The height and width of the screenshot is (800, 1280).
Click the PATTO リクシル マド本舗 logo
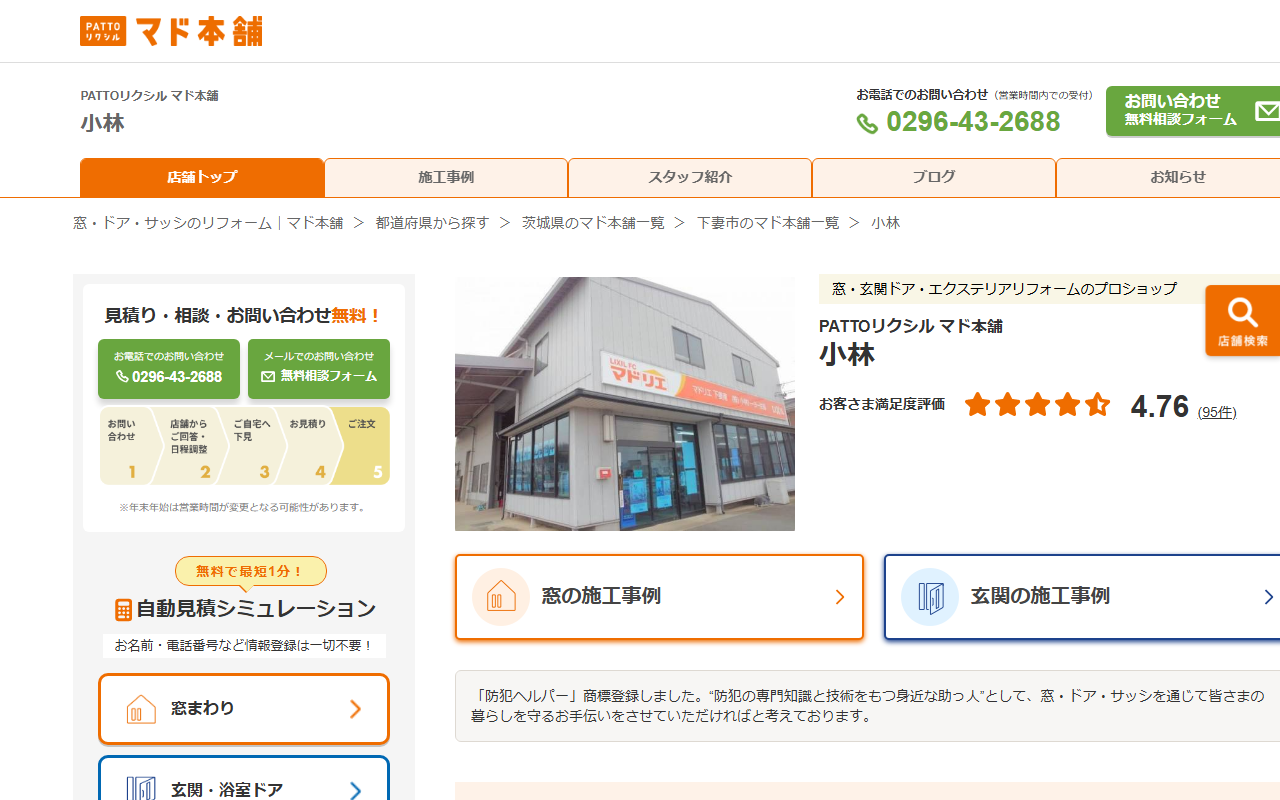(x=171, y=31)
